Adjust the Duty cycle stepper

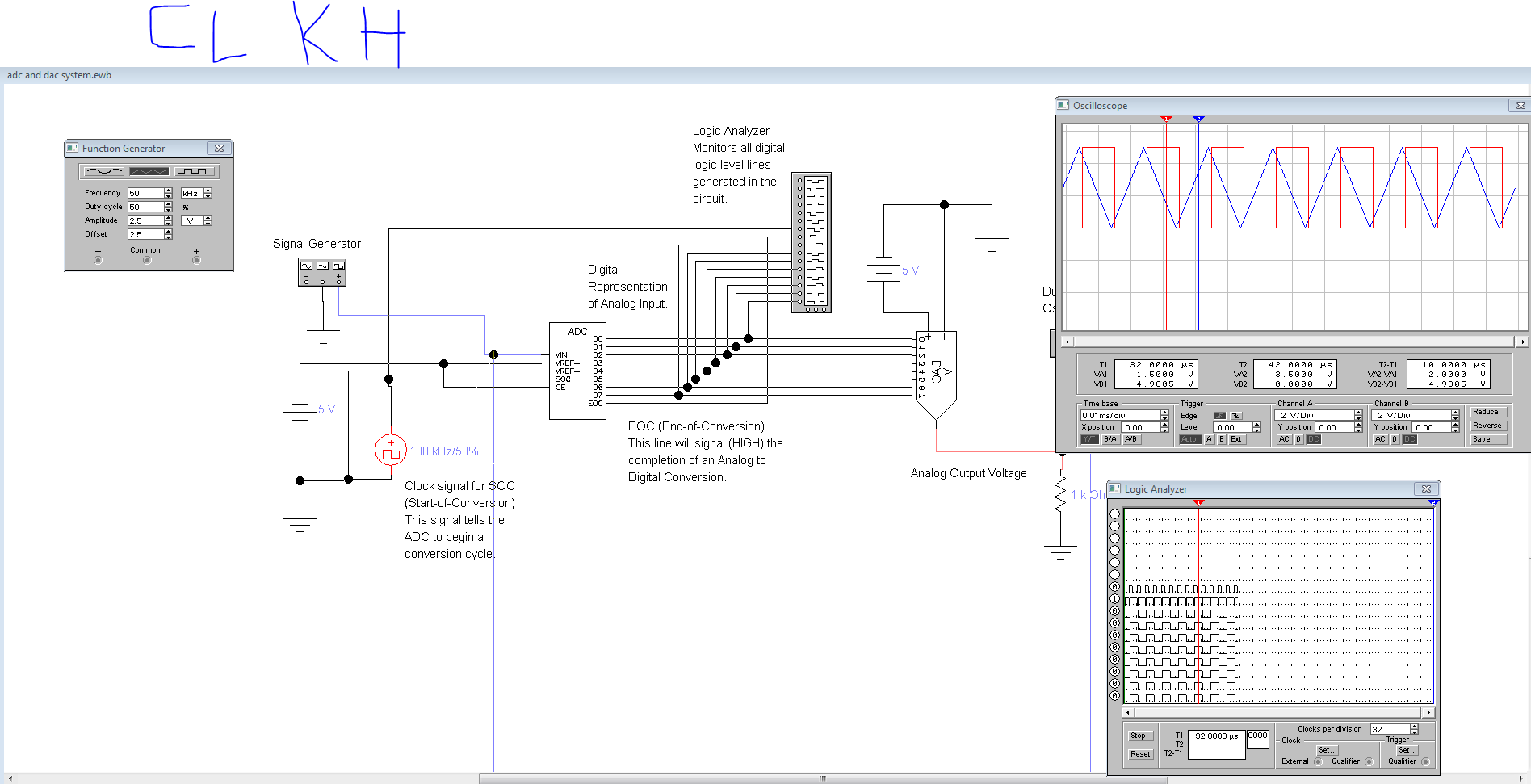pos(168,207)
